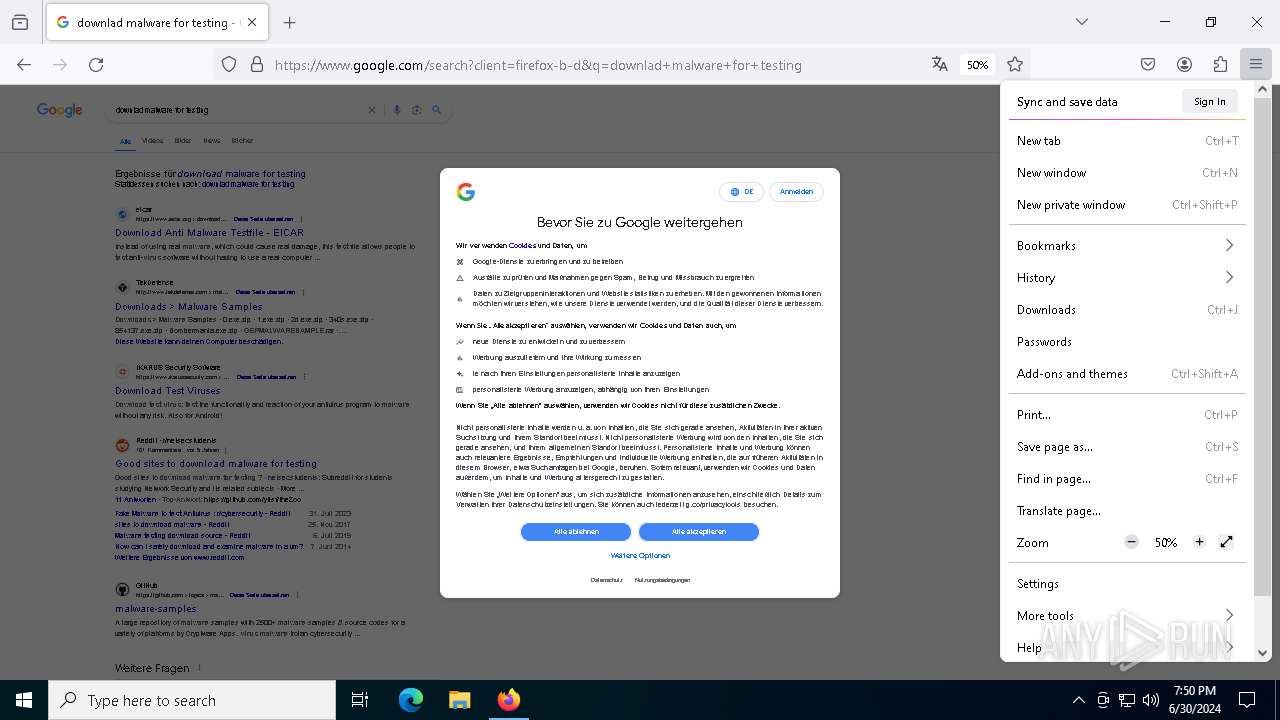The image size is (1280, 720).
Task: Open 'Datenschutz' link in dialog
Action: point(606,580)
